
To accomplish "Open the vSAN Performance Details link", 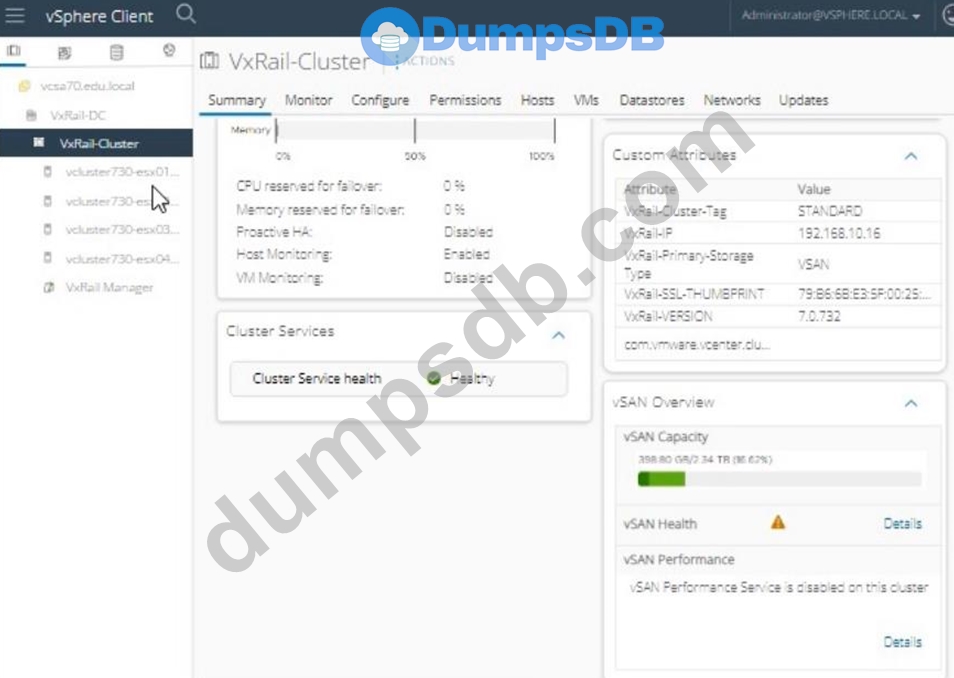I will [902, 642].
